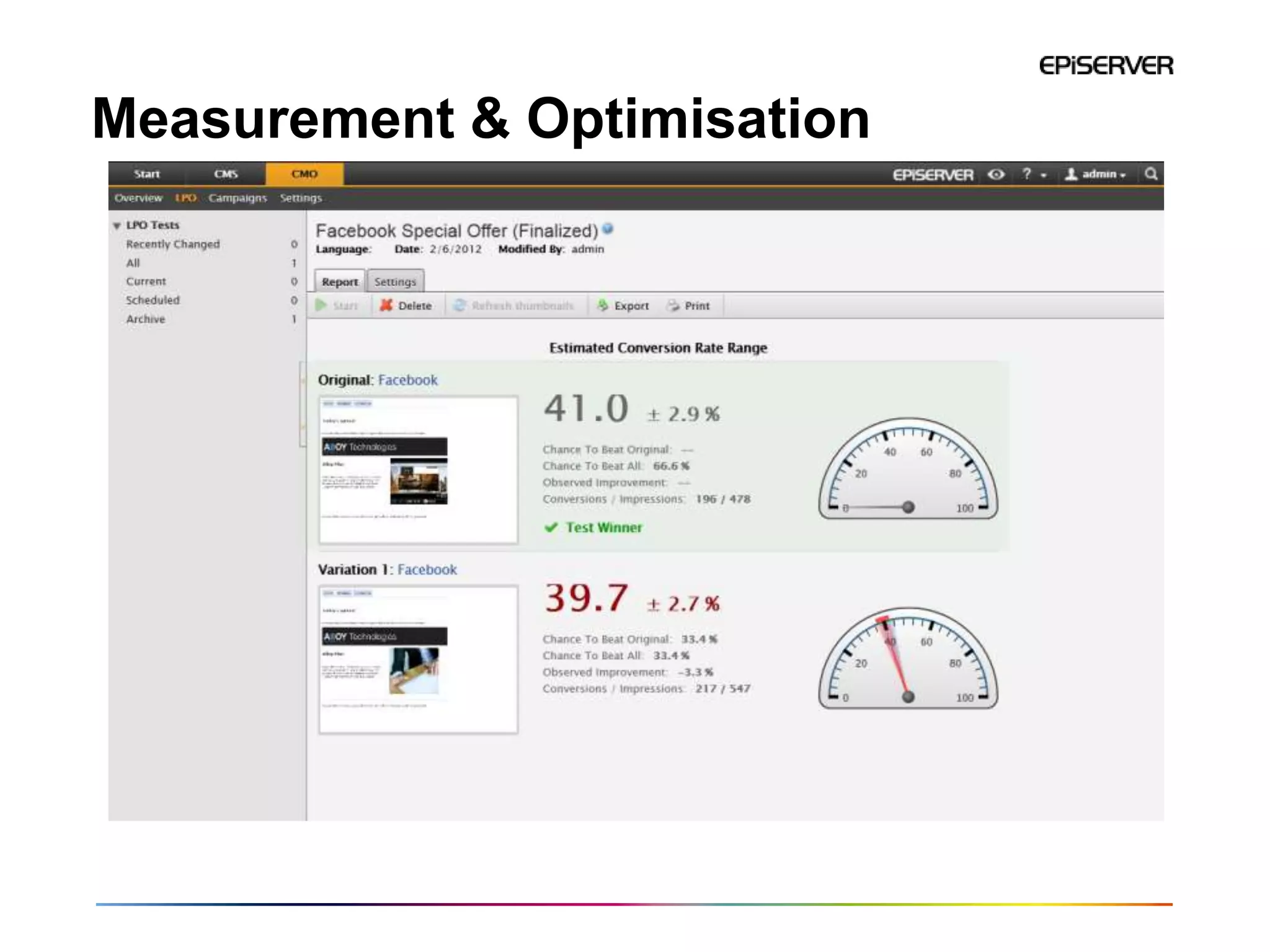
Task: Switch to the Start top tab
Action: (x=147, y=174)
